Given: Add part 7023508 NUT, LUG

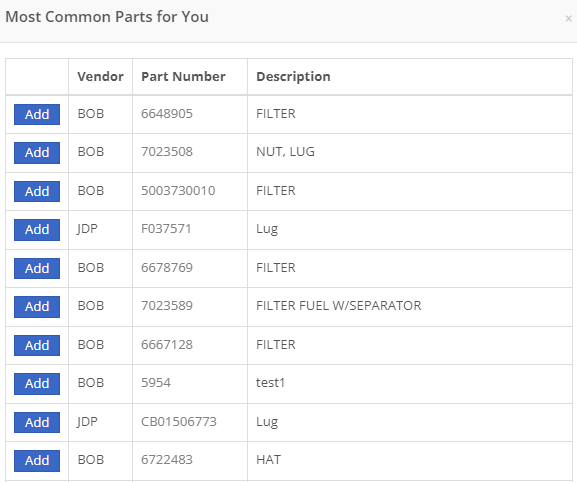Looking at the screenshot, I should (x=37, y=153).
